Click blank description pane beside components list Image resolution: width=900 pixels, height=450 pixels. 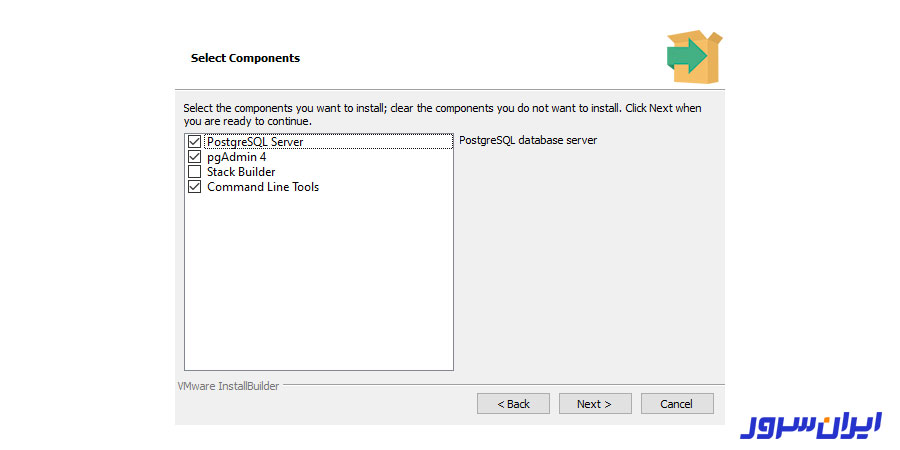point(588,258)
